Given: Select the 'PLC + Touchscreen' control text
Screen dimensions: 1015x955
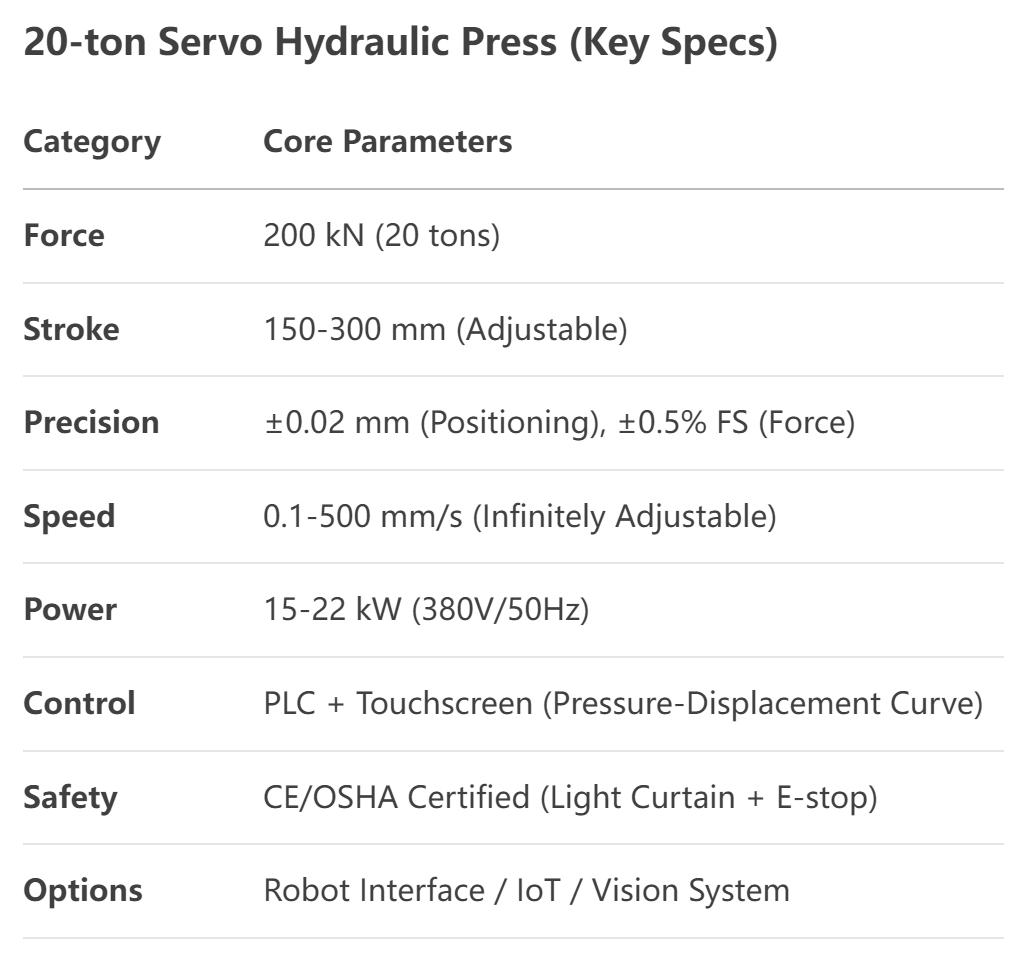Looking at the screenshot, I should pos(398,703).
